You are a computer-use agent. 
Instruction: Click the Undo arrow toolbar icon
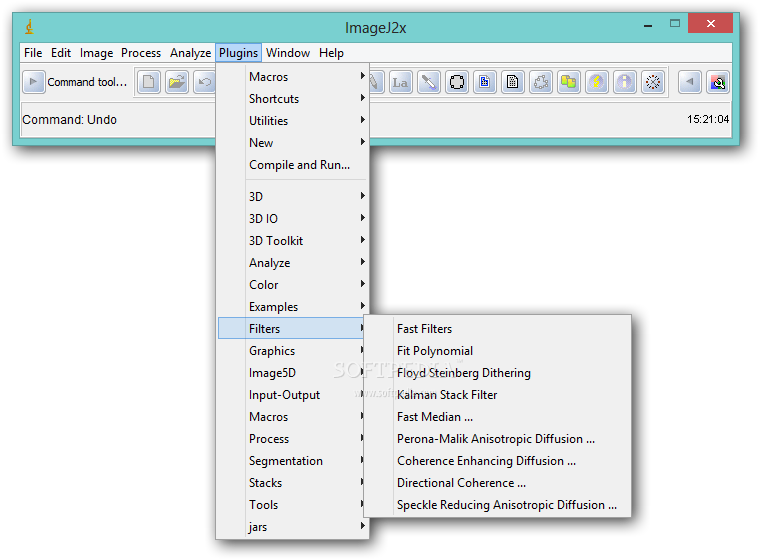tap(205, 82)
